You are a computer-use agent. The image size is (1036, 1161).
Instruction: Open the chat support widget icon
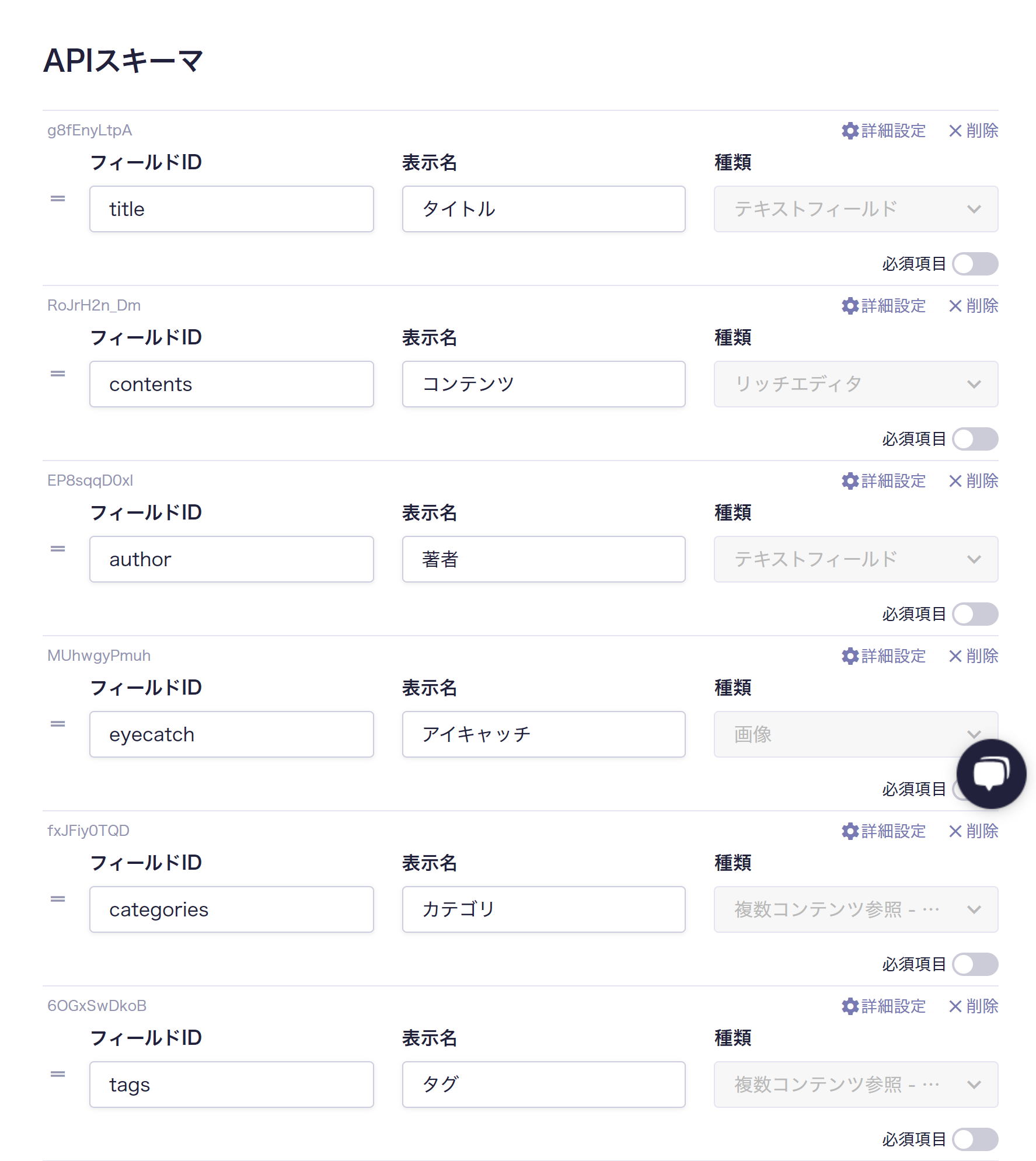(991, 773)
